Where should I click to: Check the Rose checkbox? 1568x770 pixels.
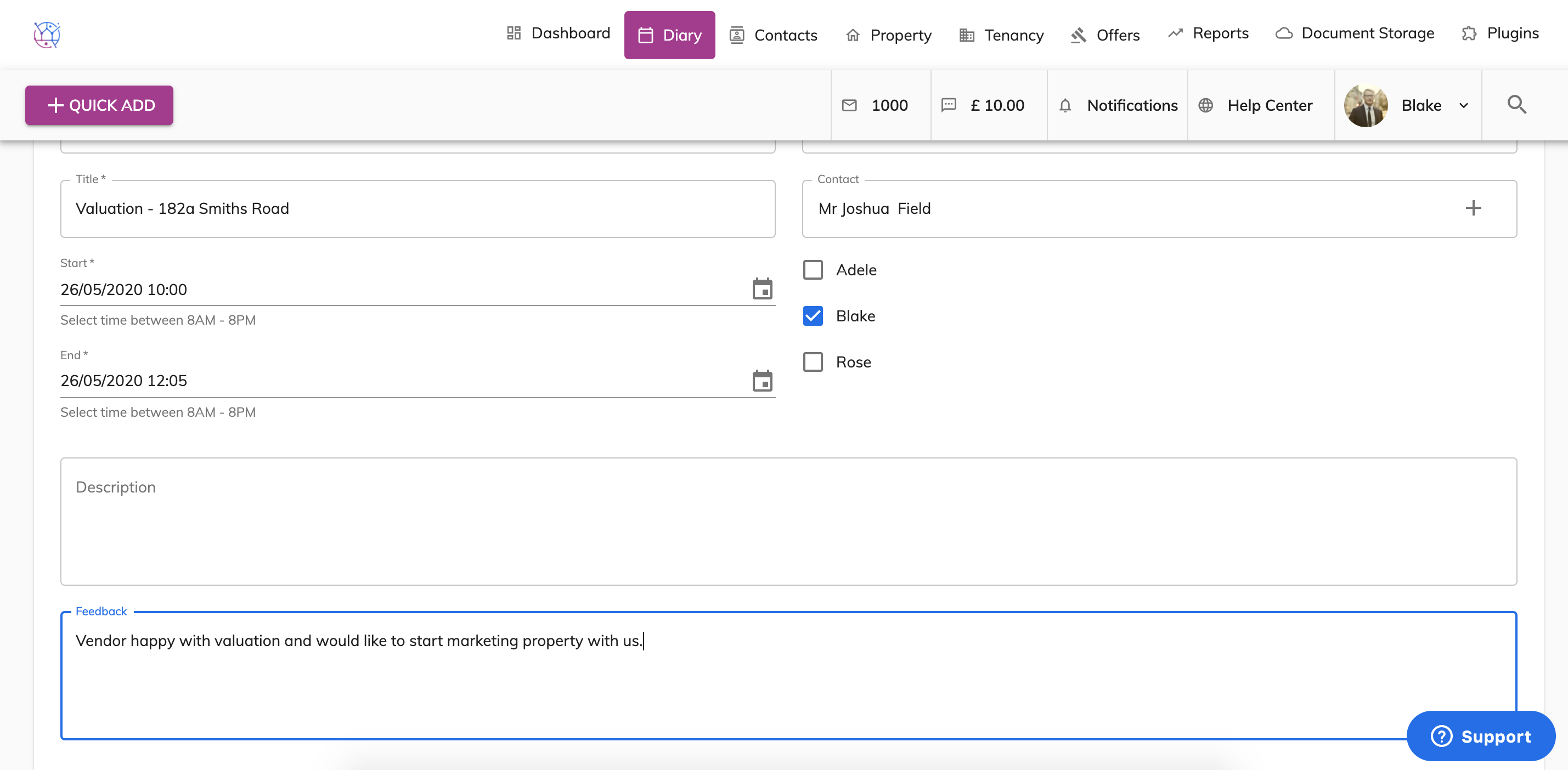tap(813, 362)
